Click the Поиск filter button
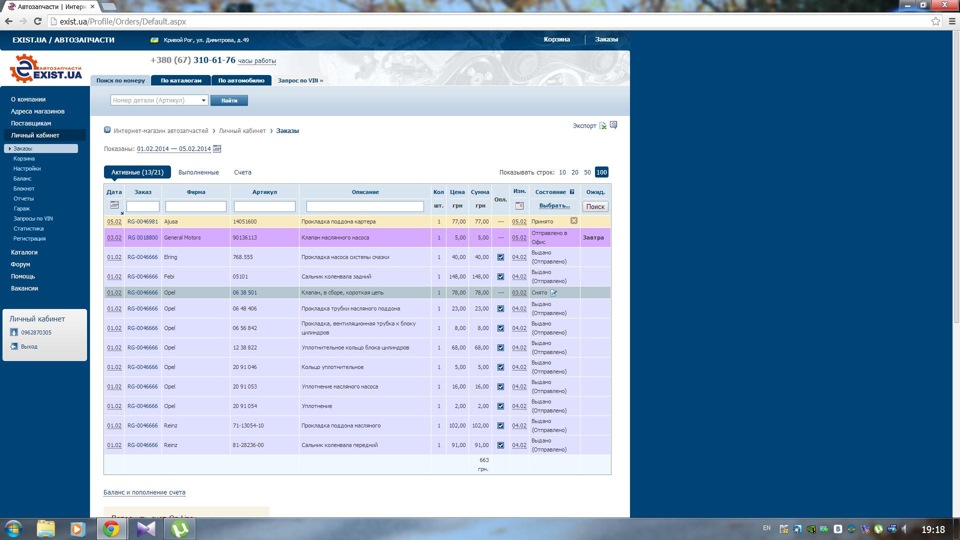Viewport: 960px width, 540px height. tap(595, 206)
